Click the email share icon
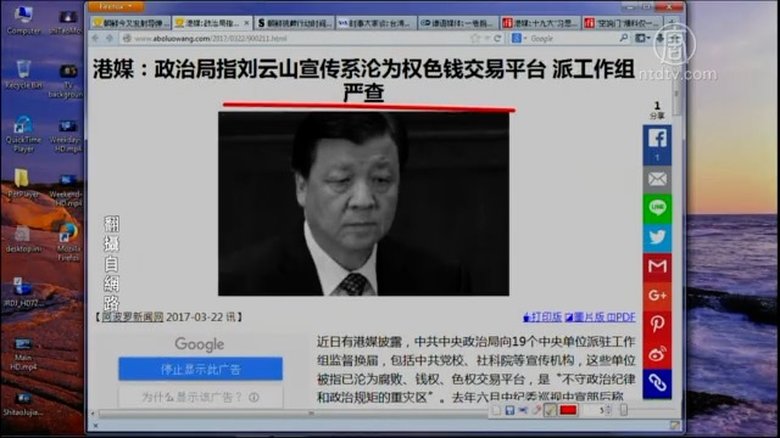Screen dimensions: 780x438 click(x=657, y=179)
